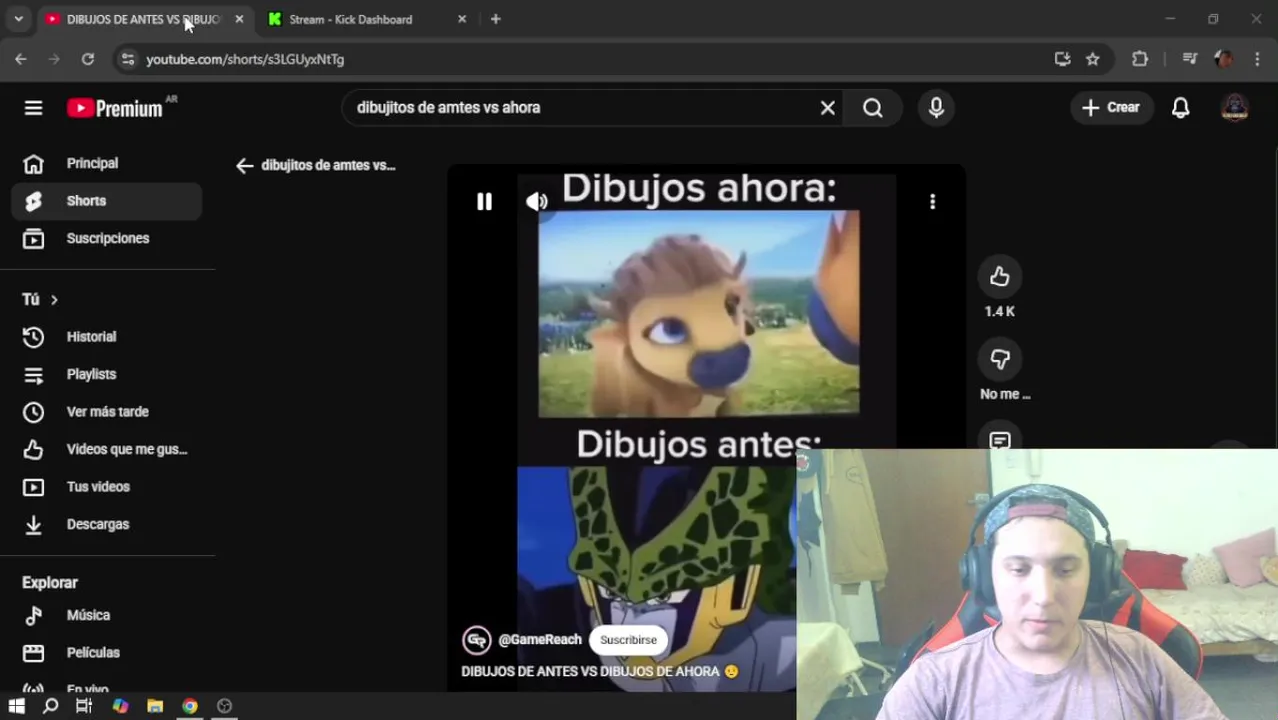Open Videos que me gustan
1278x720 pixels.
coord(107,449)
